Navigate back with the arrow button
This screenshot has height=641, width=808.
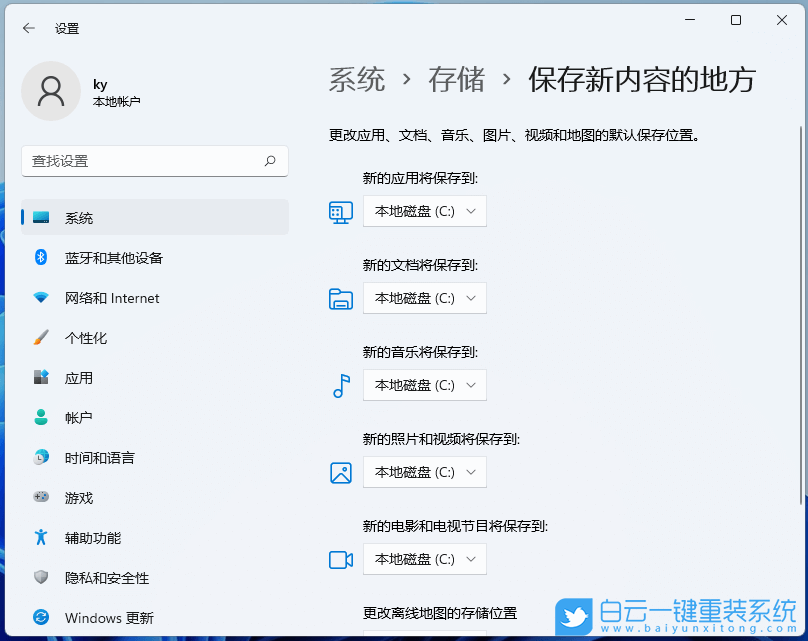click(x=28, y=28)
